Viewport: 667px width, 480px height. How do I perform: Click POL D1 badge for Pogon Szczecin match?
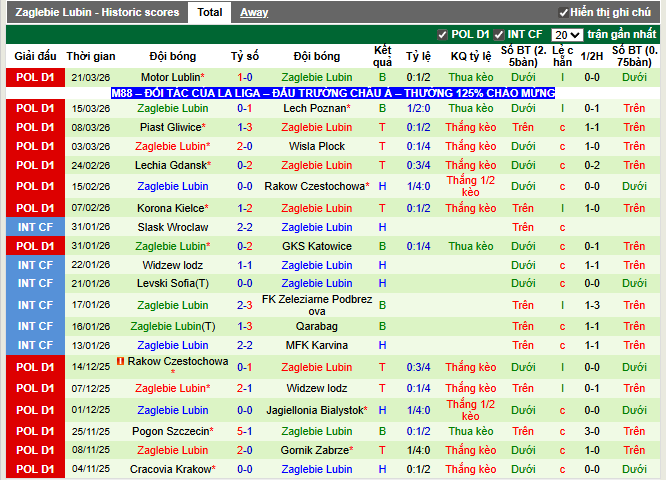[x=35, y=431]
